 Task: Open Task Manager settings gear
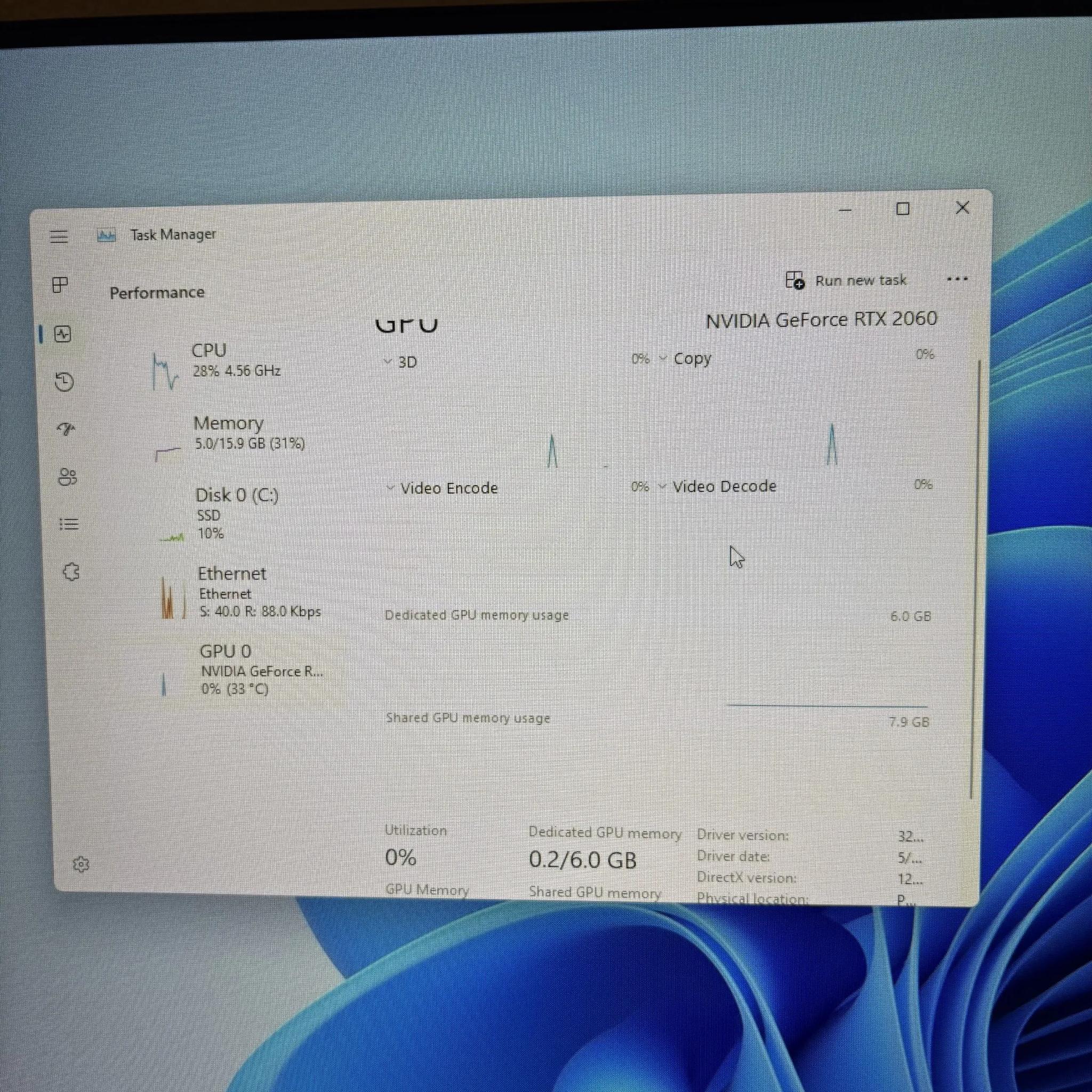[81, 865]
